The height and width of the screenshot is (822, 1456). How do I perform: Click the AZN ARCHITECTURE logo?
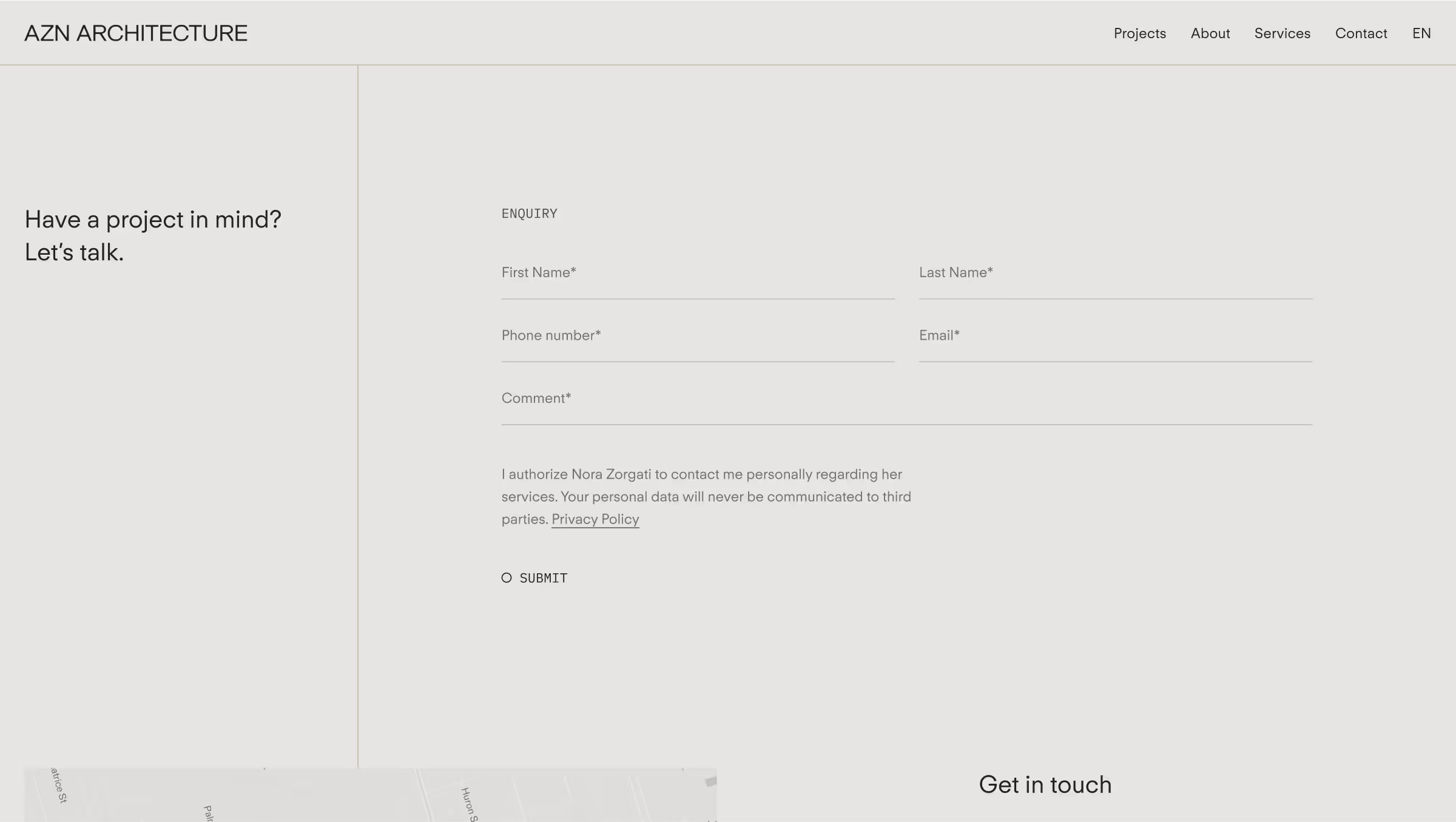(136, 33)
